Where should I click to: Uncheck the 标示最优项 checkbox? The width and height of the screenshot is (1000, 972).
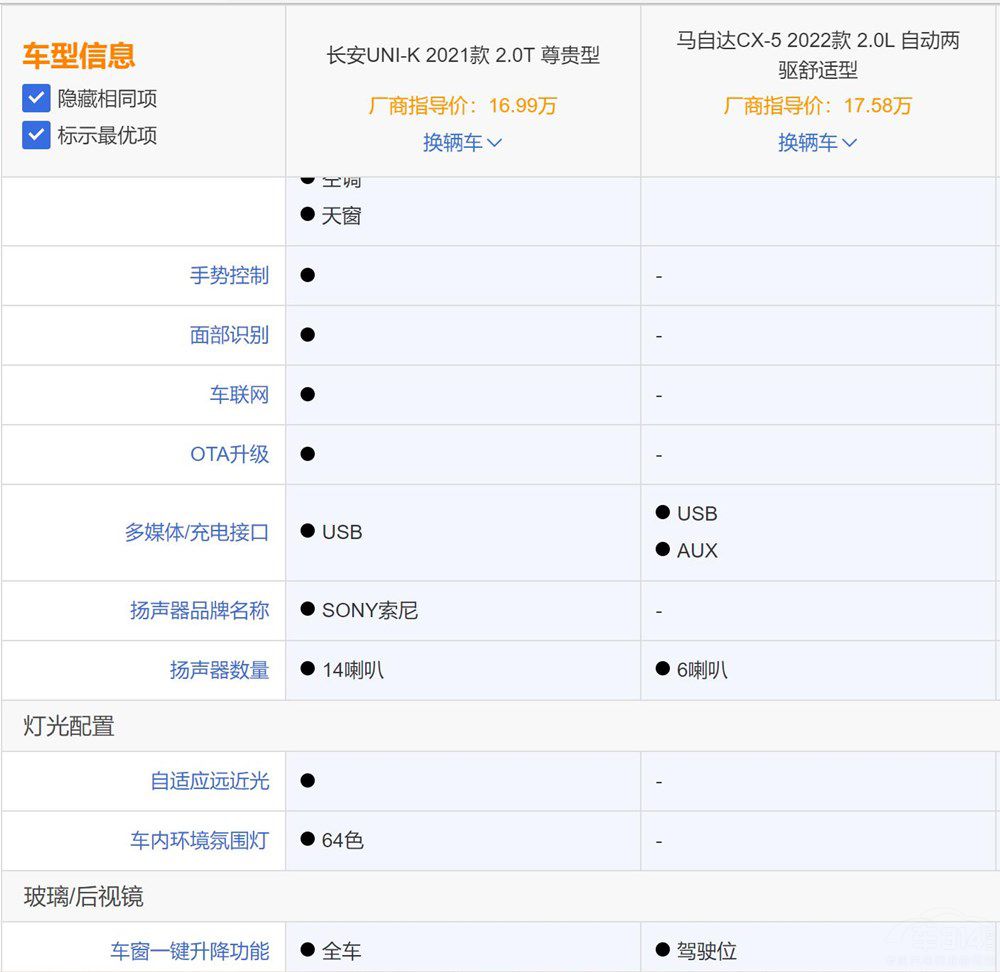pos(36,135)
